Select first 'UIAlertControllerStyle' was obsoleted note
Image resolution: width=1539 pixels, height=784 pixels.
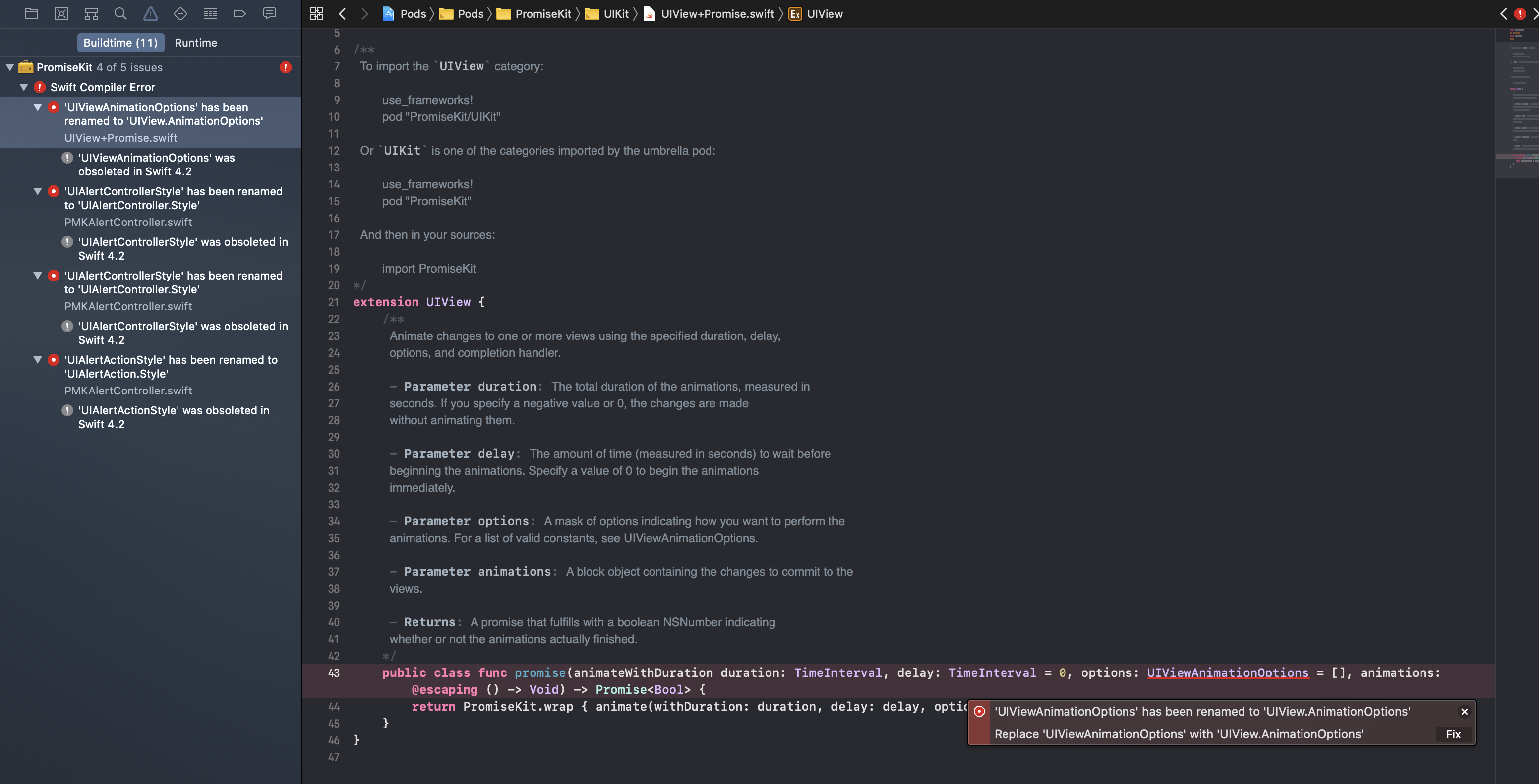tap(151, 248)
